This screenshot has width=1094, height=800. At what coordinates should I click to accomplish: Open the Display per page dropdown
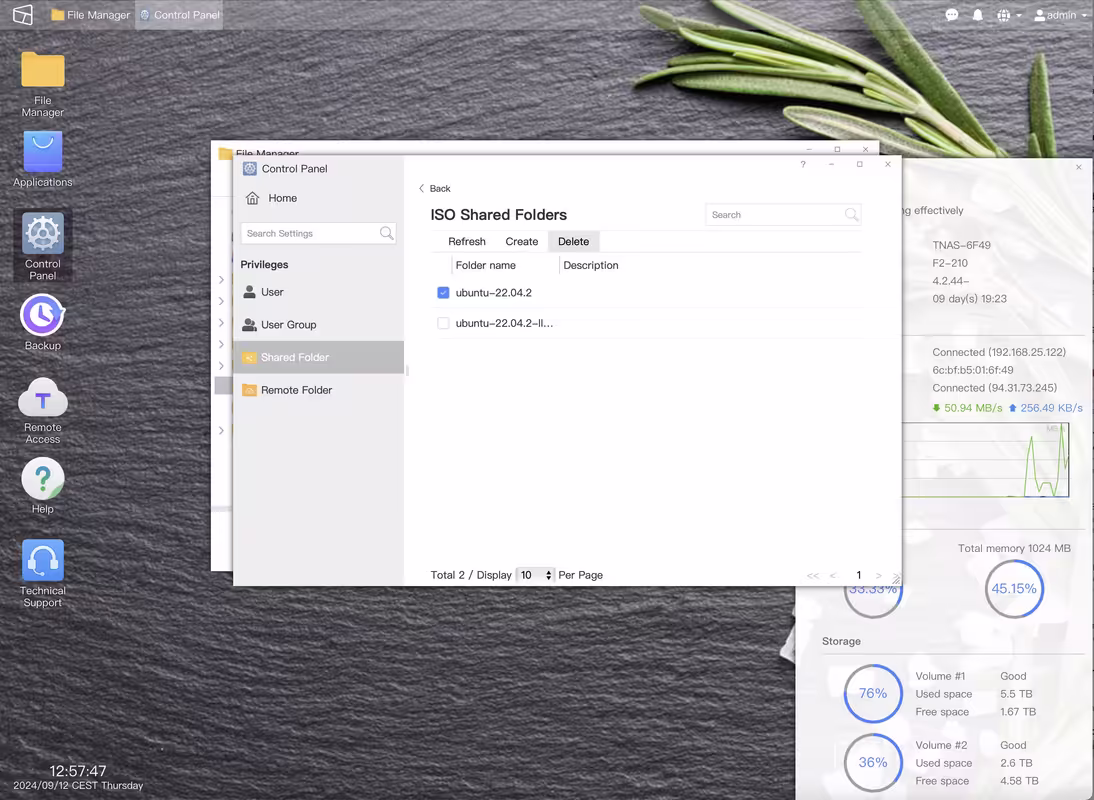pos(535,575)
